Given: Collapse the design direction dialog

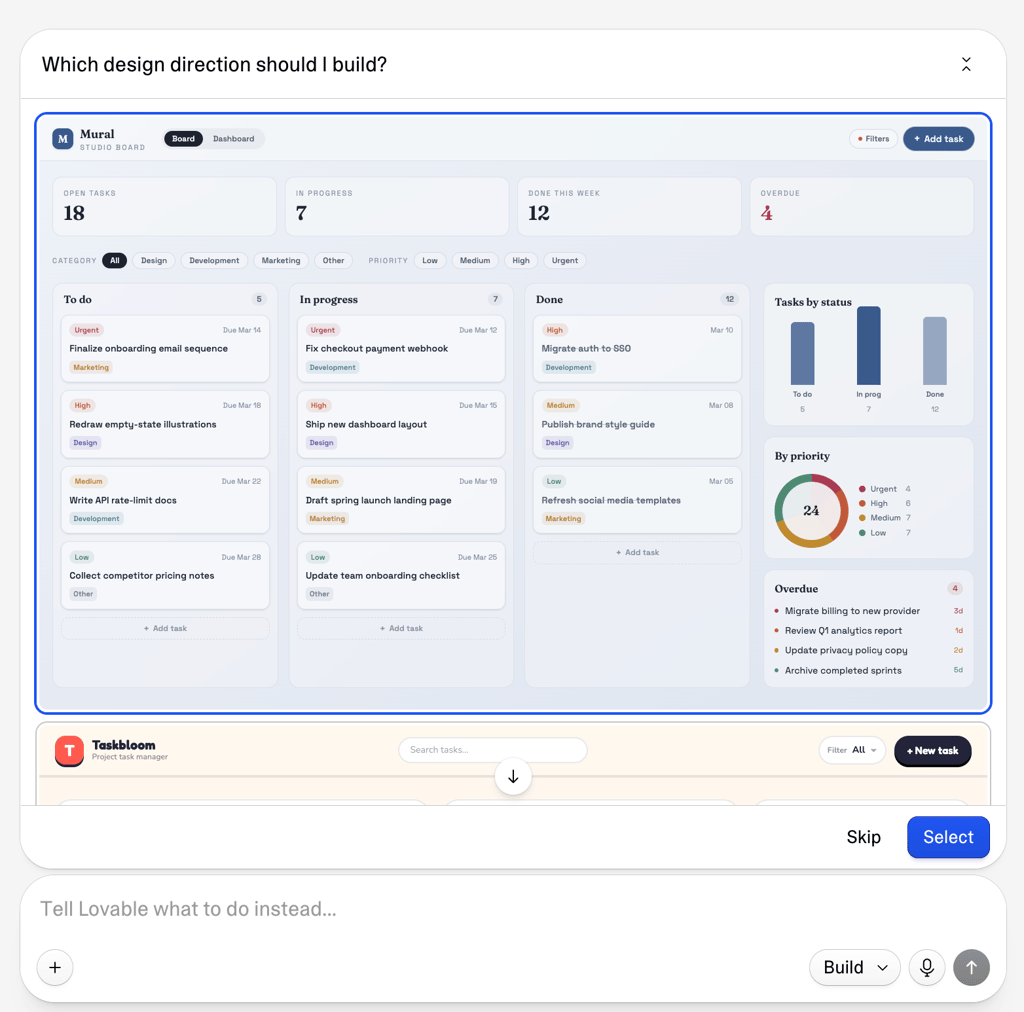Looking at the screenshot, I should [x=966, y=64].
